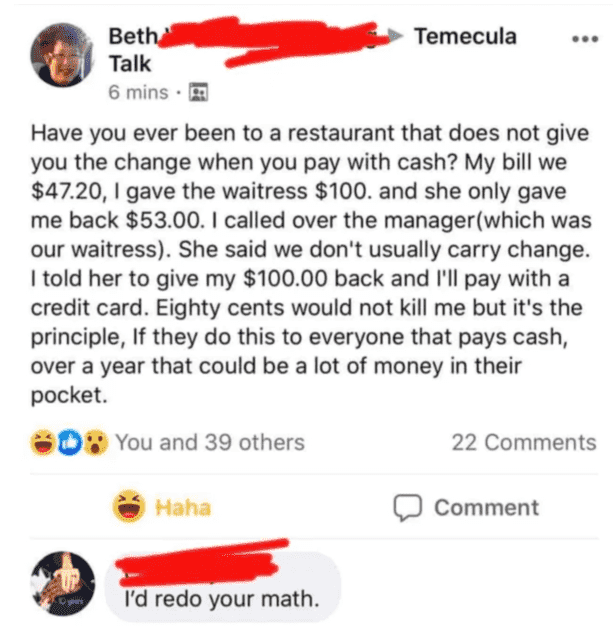Click the arrow icon before Temecula
Viewport: 615px width, 634px height.
tap(395, 36)
